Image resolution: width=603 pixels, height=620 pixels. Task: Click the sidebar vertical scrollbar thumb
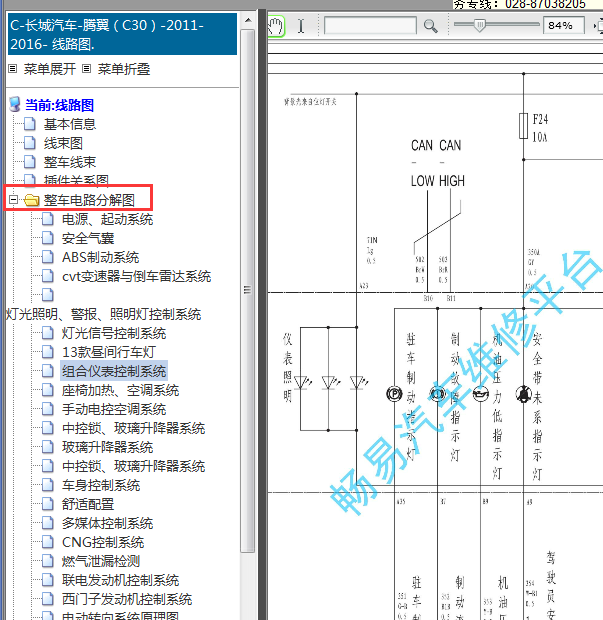pos(248,290)
